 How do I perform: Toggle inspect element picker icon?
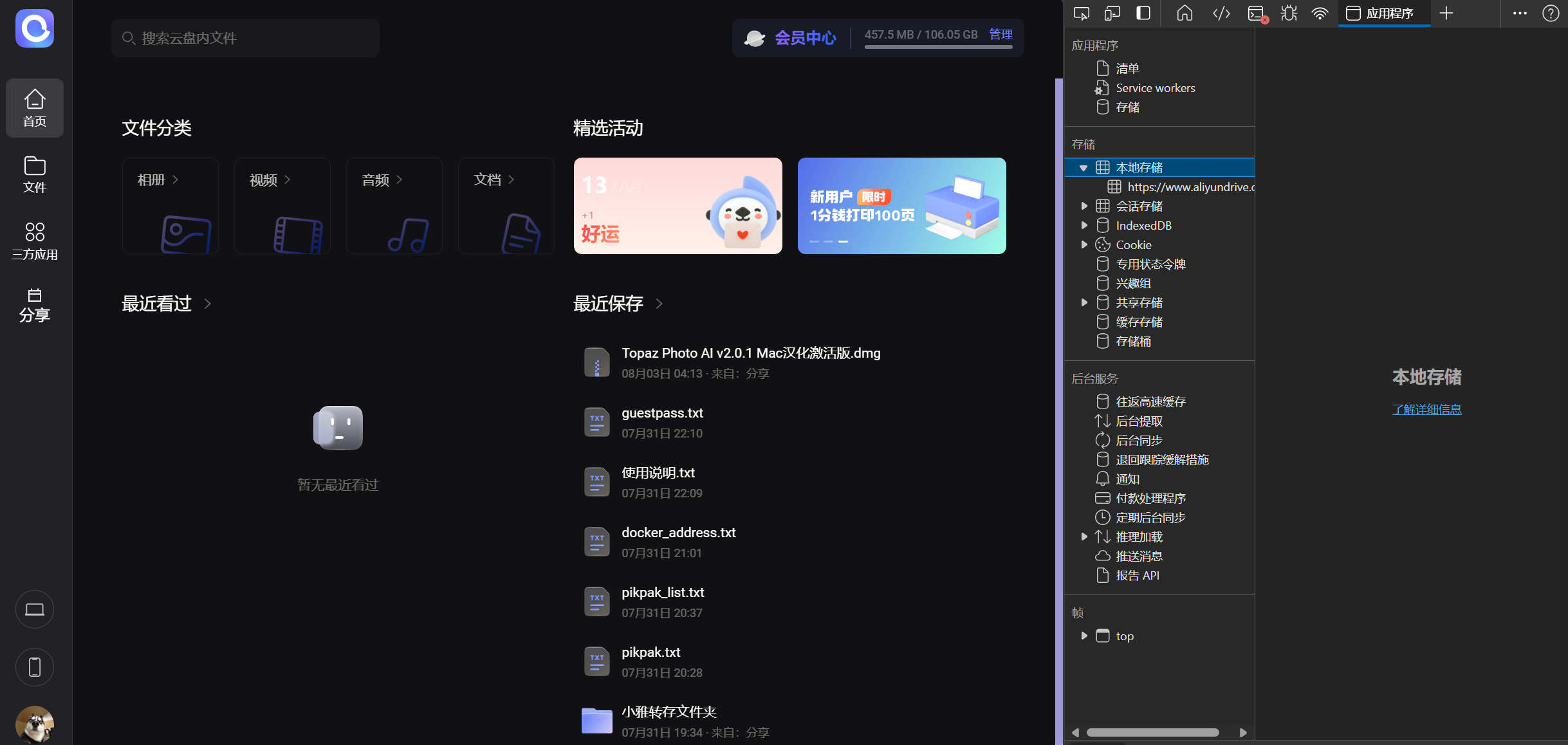pyautogui.click(x=1082, y=13)
